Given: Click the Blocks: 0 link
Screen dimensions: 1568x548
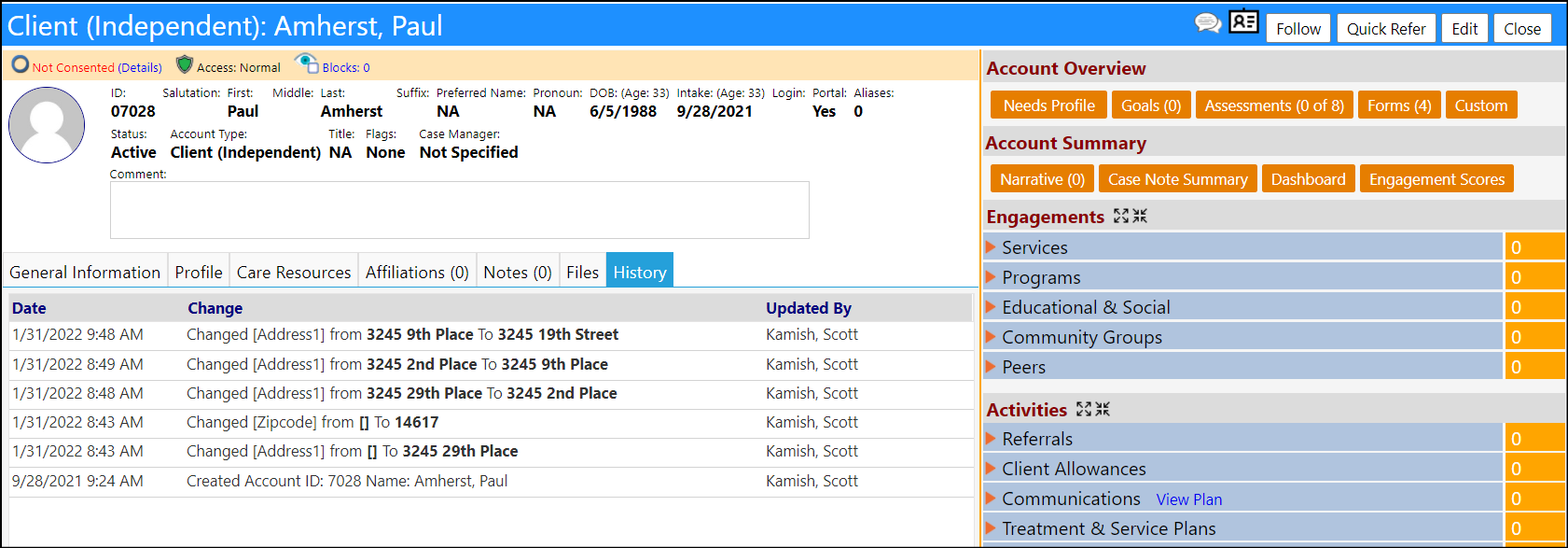Looking at the screenshot, I should point(346,67).
